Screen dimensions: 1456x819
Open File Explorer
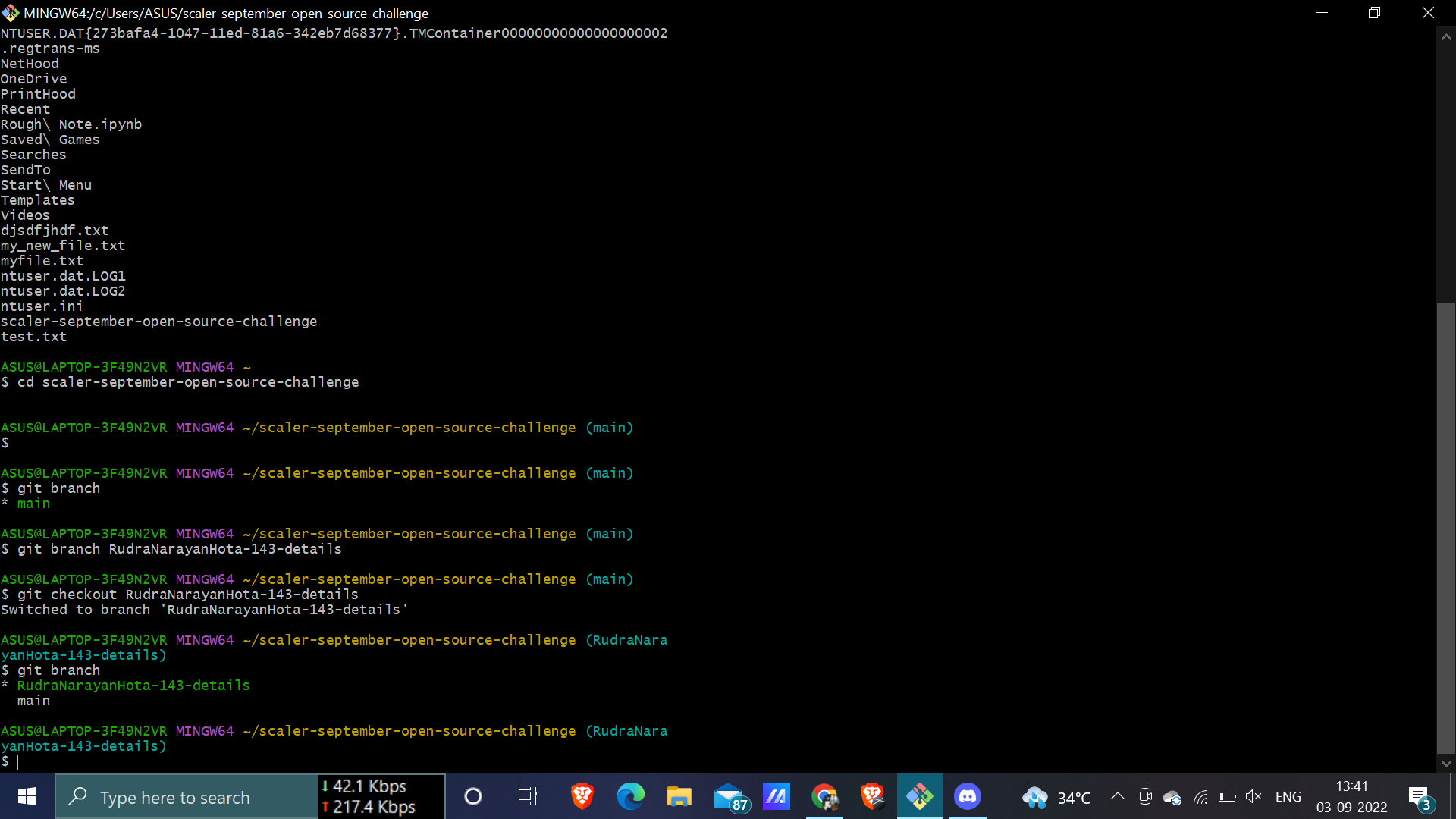(679, 796)
